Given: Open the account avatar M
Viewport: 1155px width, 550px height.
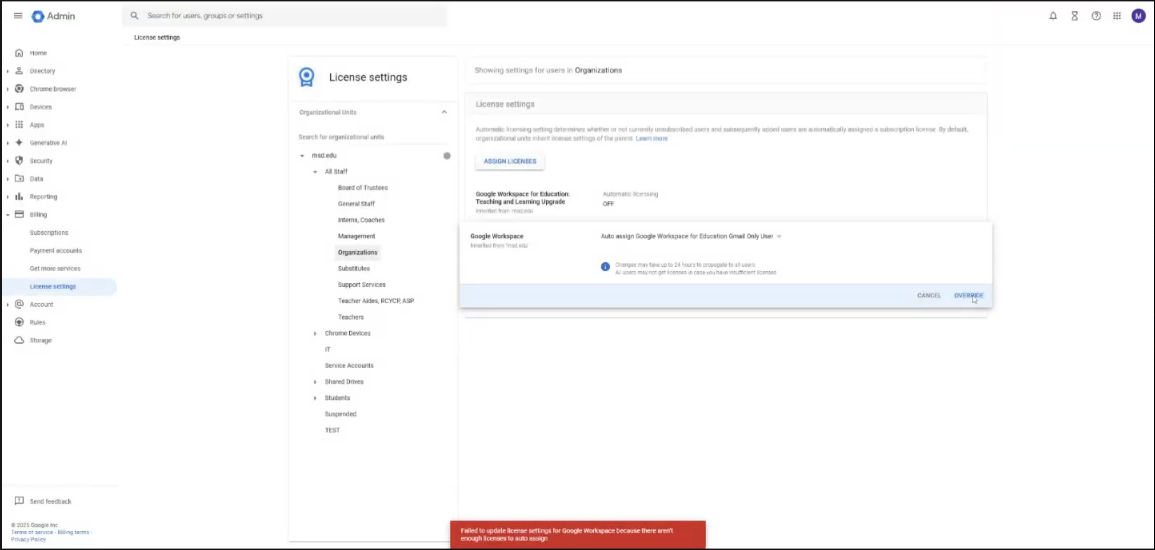Looking at the screenshot, I should tap(1139, 15).
